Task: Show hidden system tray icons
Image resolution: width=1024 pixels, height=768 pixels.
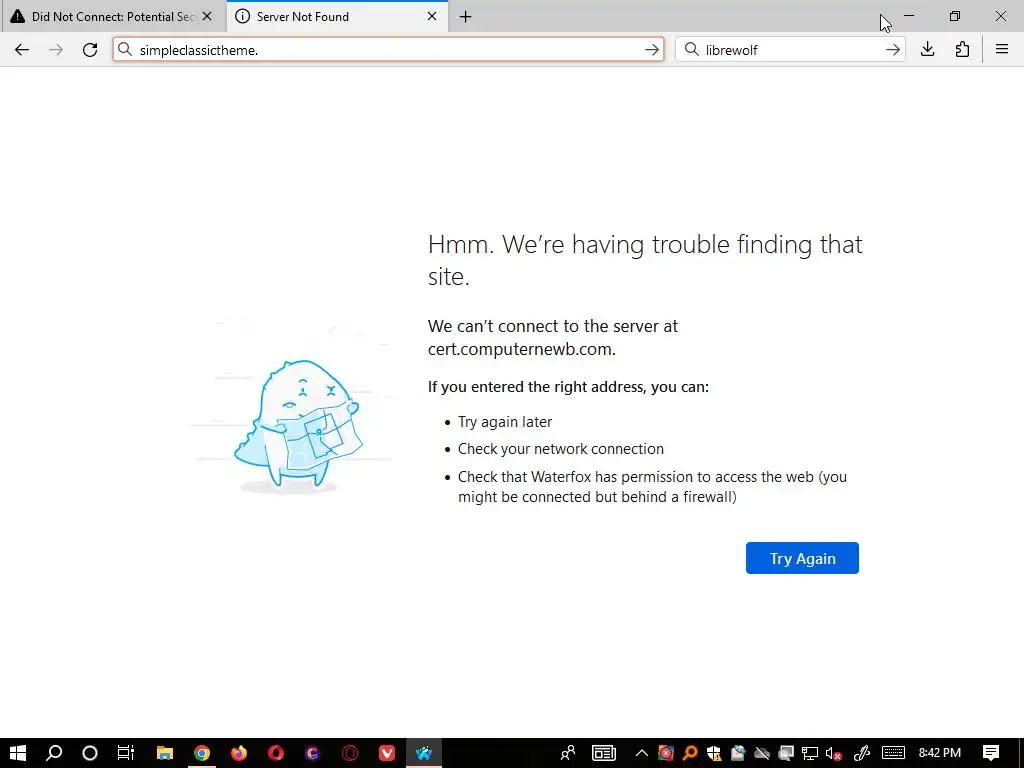Action: pyautogui.click(x=641, y=753)
